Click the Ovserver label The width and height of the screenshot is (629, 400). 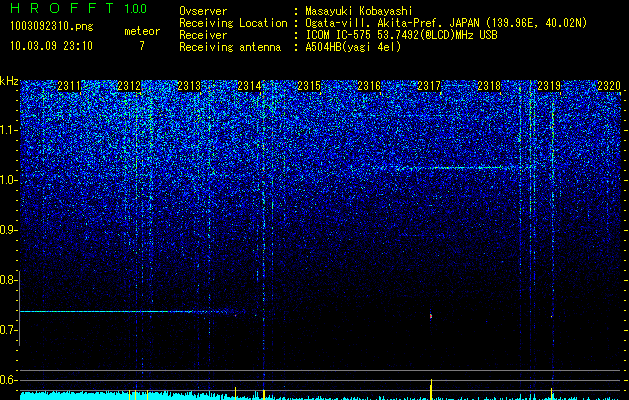pos(203,11)
